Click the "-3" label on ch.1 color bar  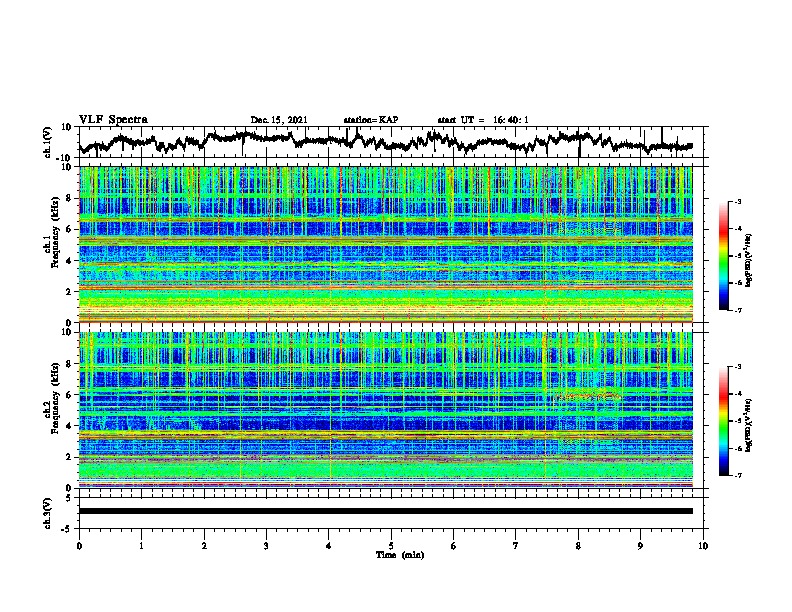point(737,201)
